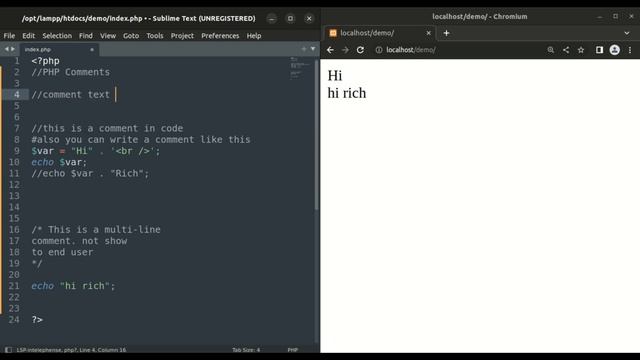This screenshot has height=360, width=640.
Task: Open a new Chromium tab
Action: (x=446, y=33)
